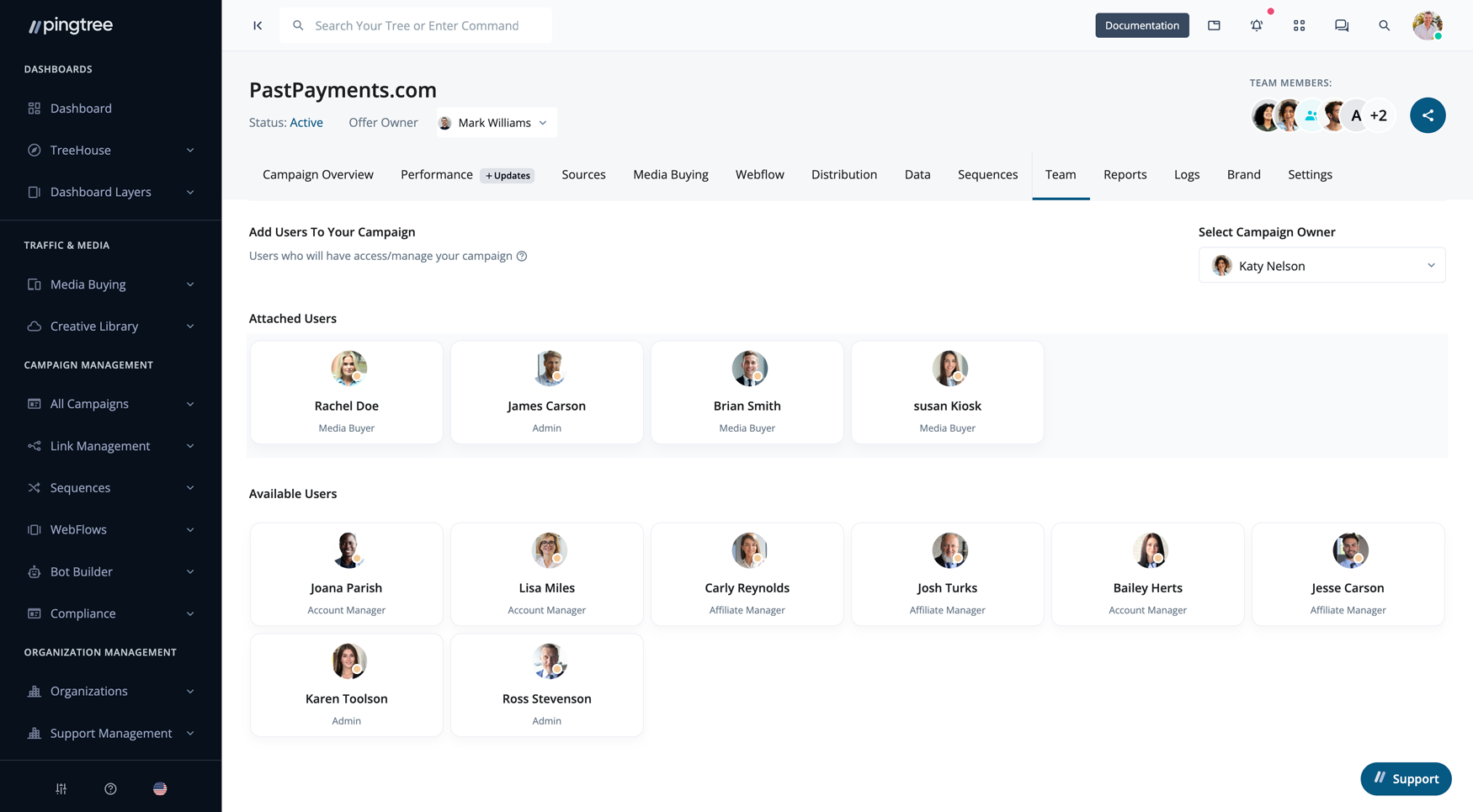
Task: Click the +2 team members badge
Action: tap(1378, 115)
